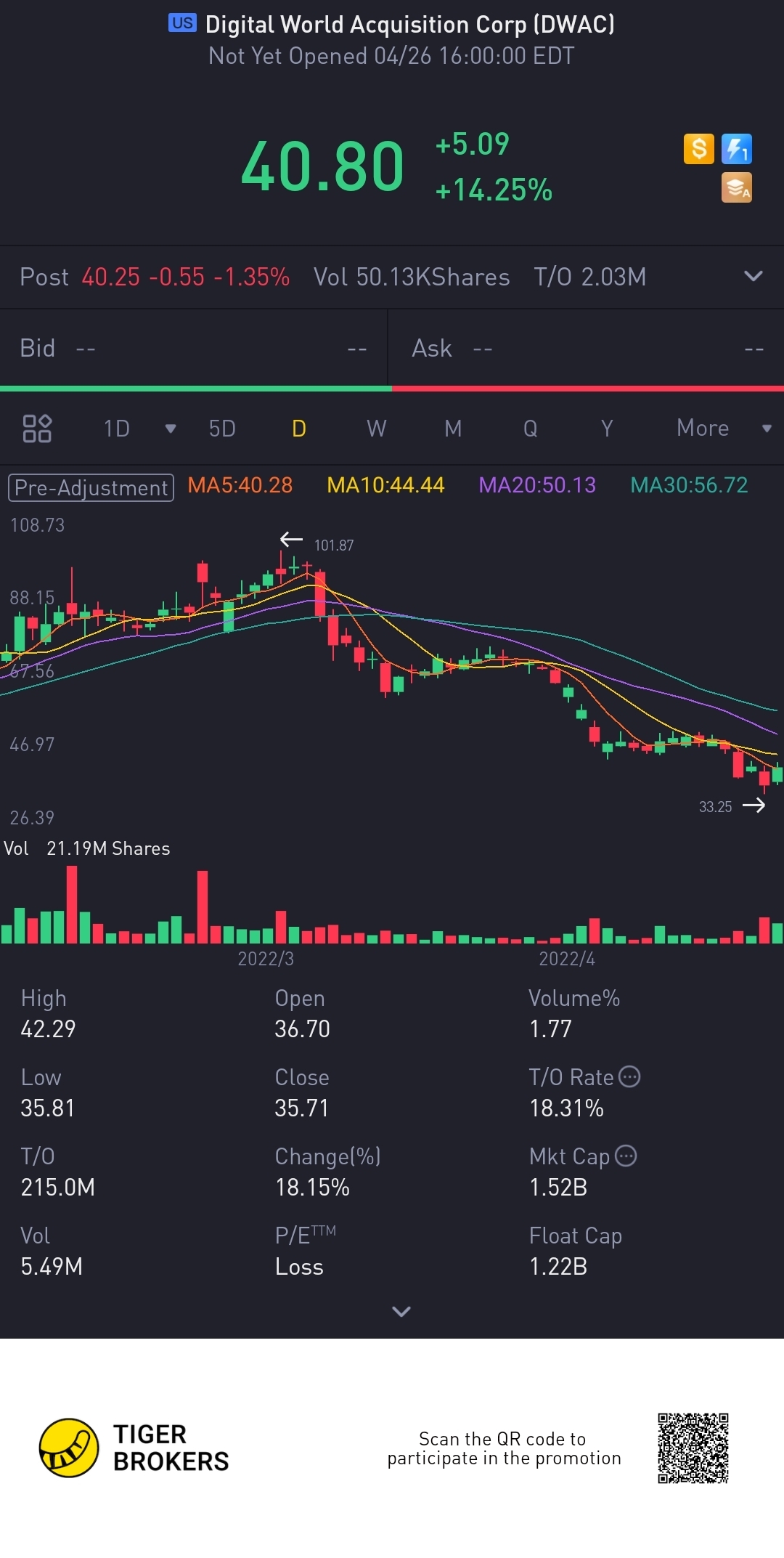Tap the Not Yet Opened status line
The width and height of the screenshot is (784, 1558).
(x=391, y=56)
